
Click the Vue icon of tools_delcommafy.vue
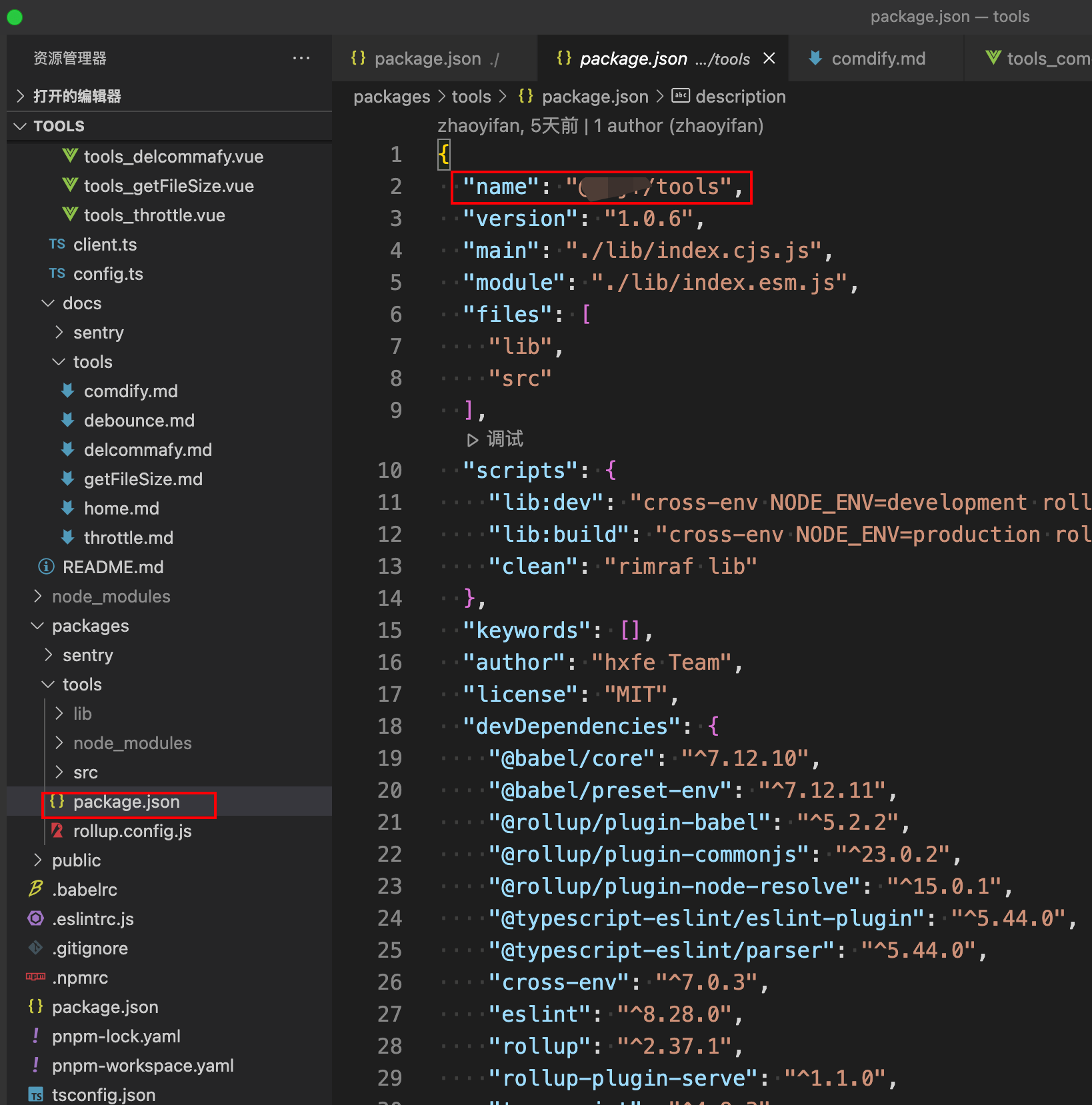point(69,156)
